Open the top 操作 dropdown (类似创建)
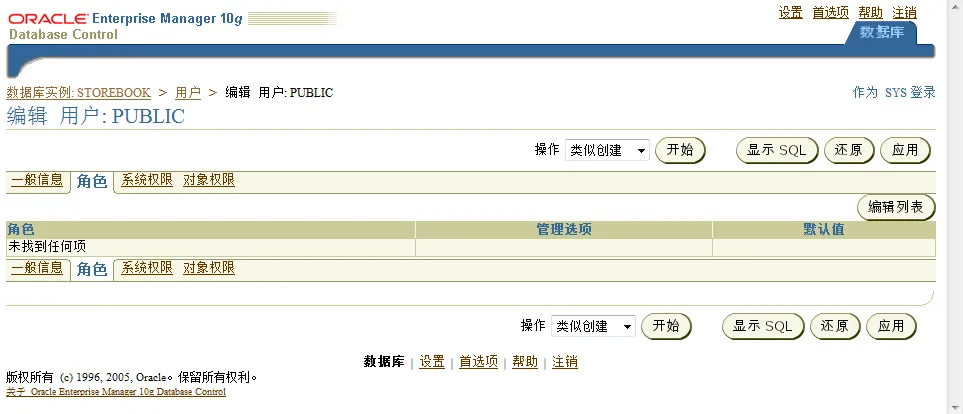 (x=607, y=150)
